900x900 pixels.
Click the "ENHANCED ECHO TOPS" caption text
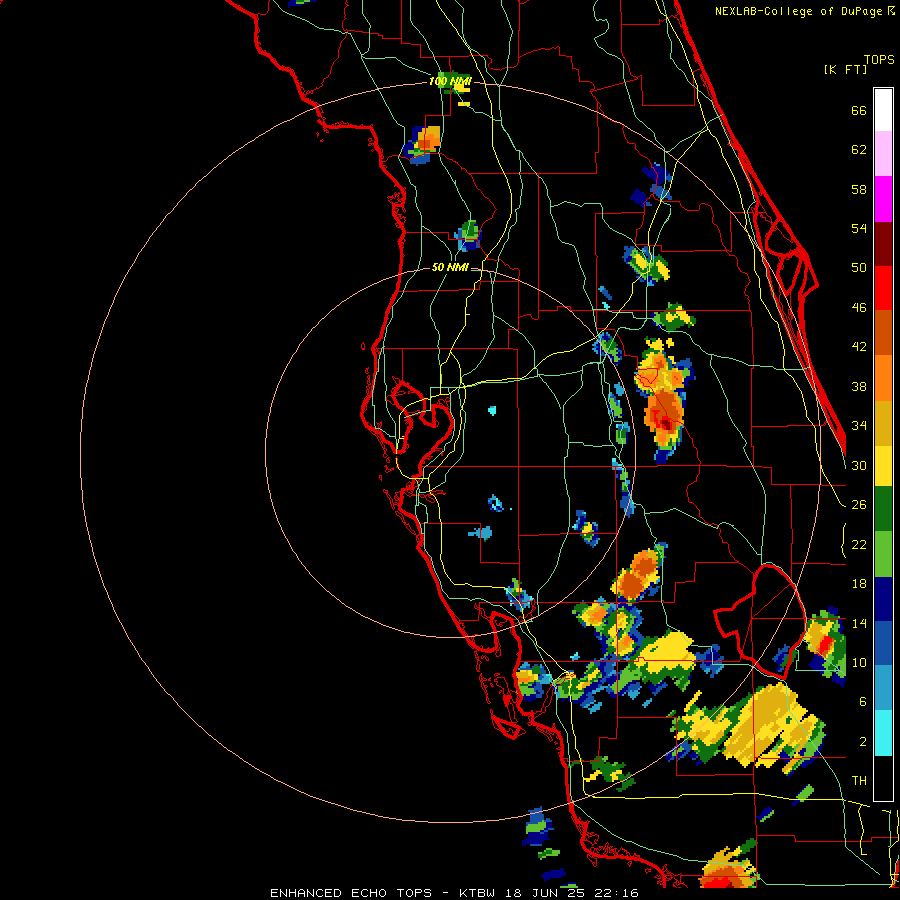click(351, 893)
